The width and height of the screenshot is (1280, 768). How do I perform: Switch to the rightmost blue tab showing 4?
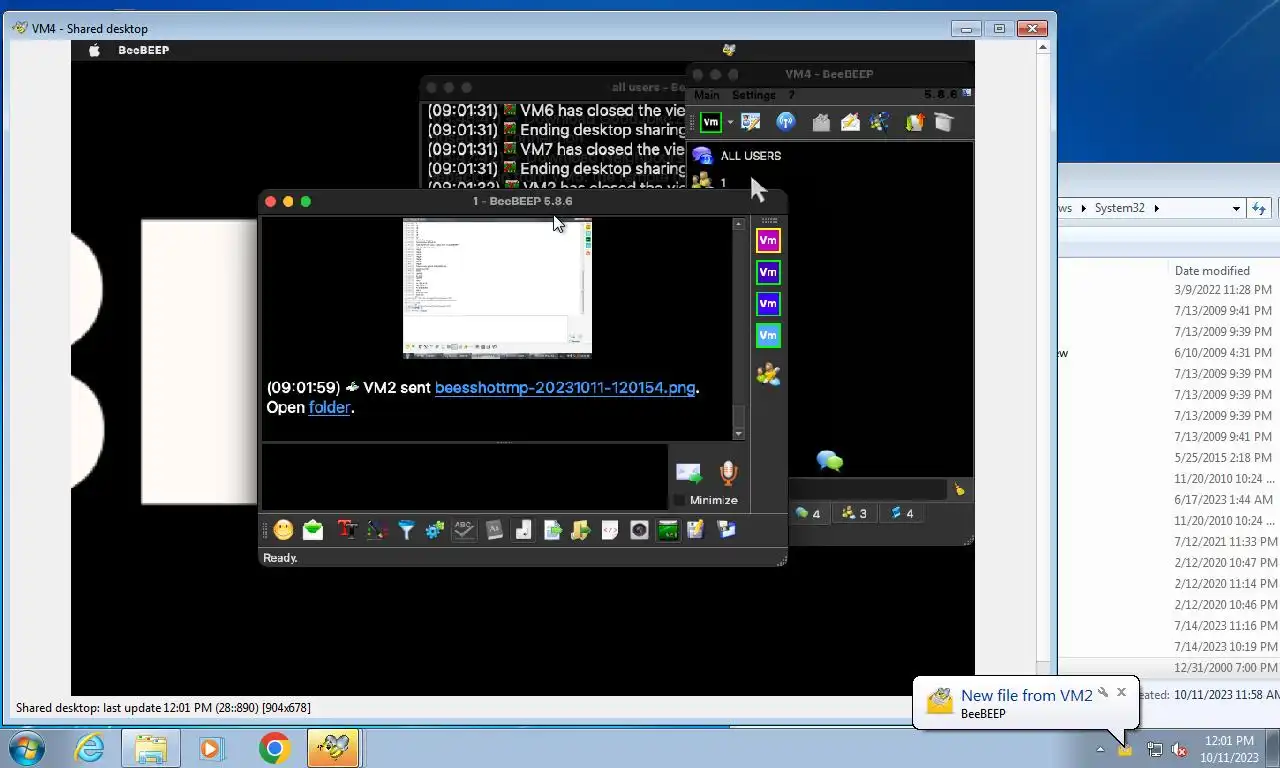coord(902,513)
